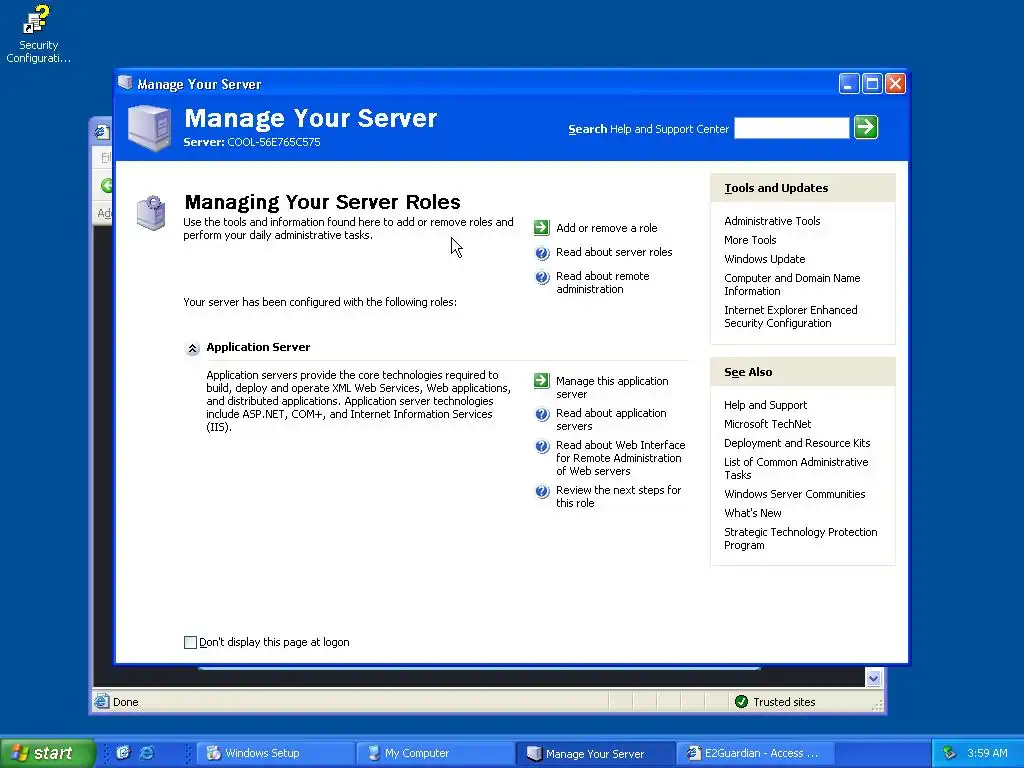
Task: Click the green Search go arrow icon
Action: click(x=866, y=127)
